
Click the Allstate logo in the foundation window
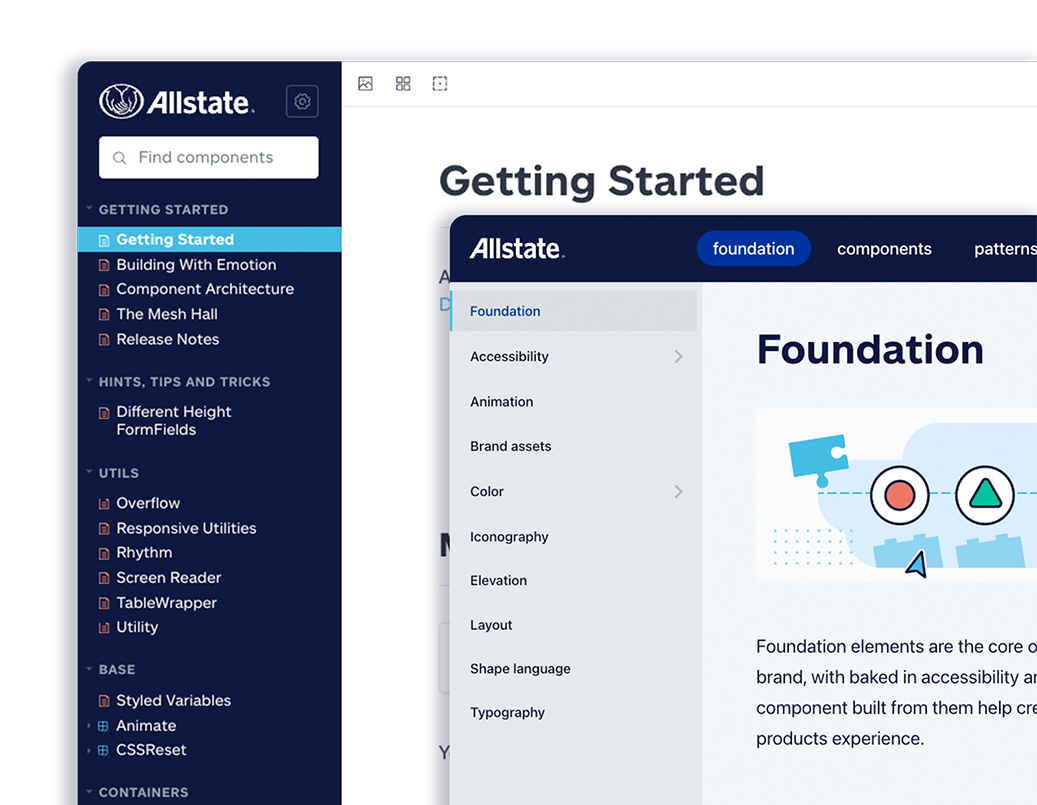click(517, 249)
